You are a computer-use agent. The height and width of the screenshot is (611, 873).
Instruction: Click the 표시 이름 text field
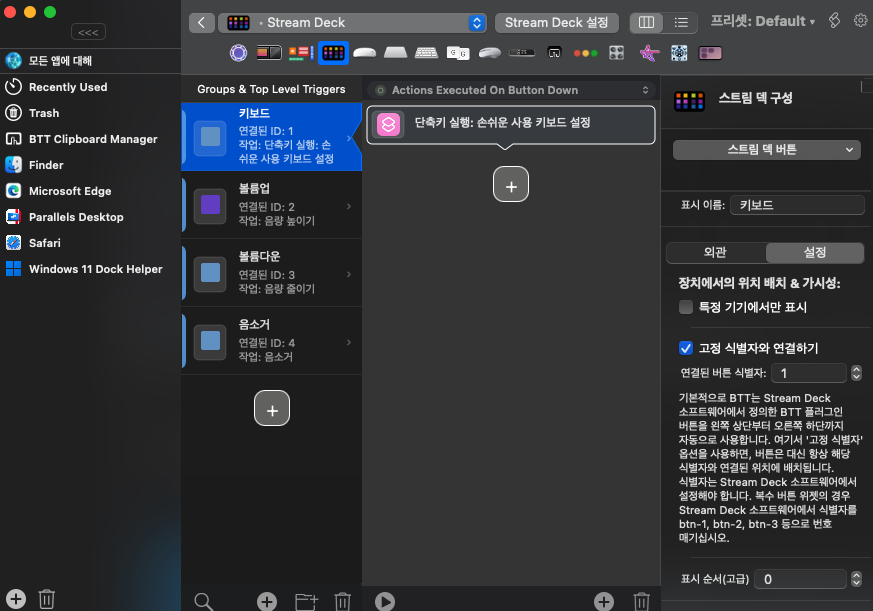tap(796, 205)
